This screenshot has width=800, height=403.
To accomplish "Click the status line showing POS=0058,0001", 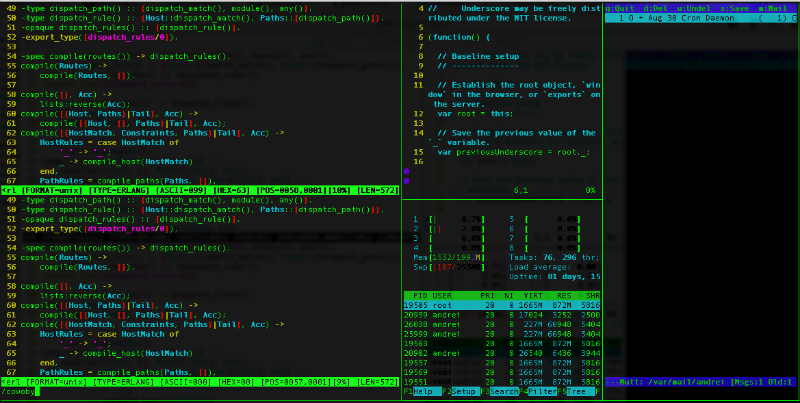I will (201, 190).
